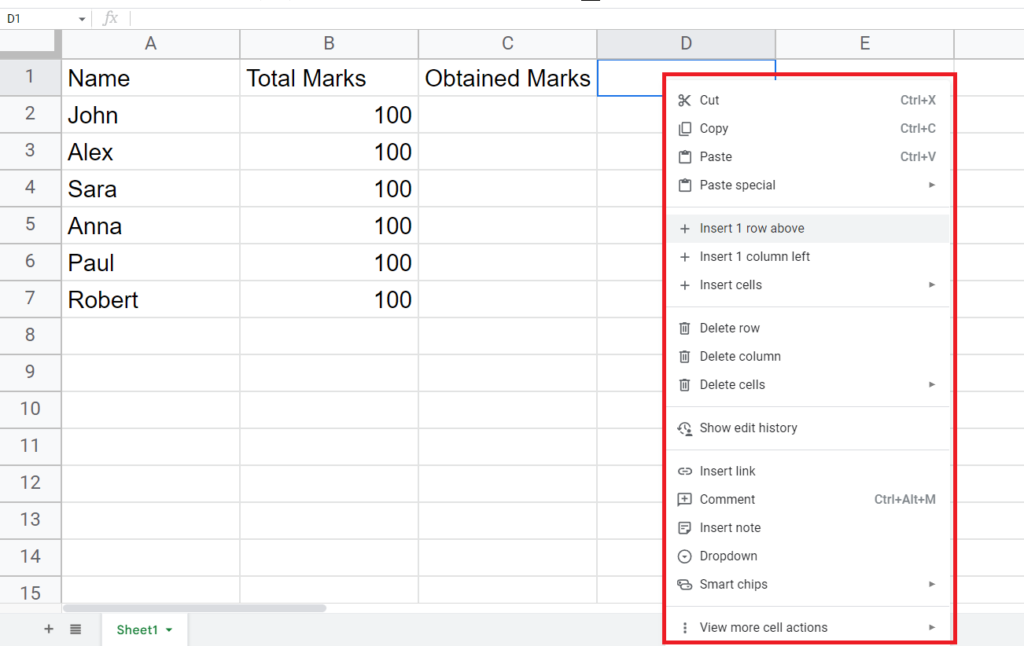This screenshot has height=646, width=1024.
Task: Select column C header
Action: 507,44
